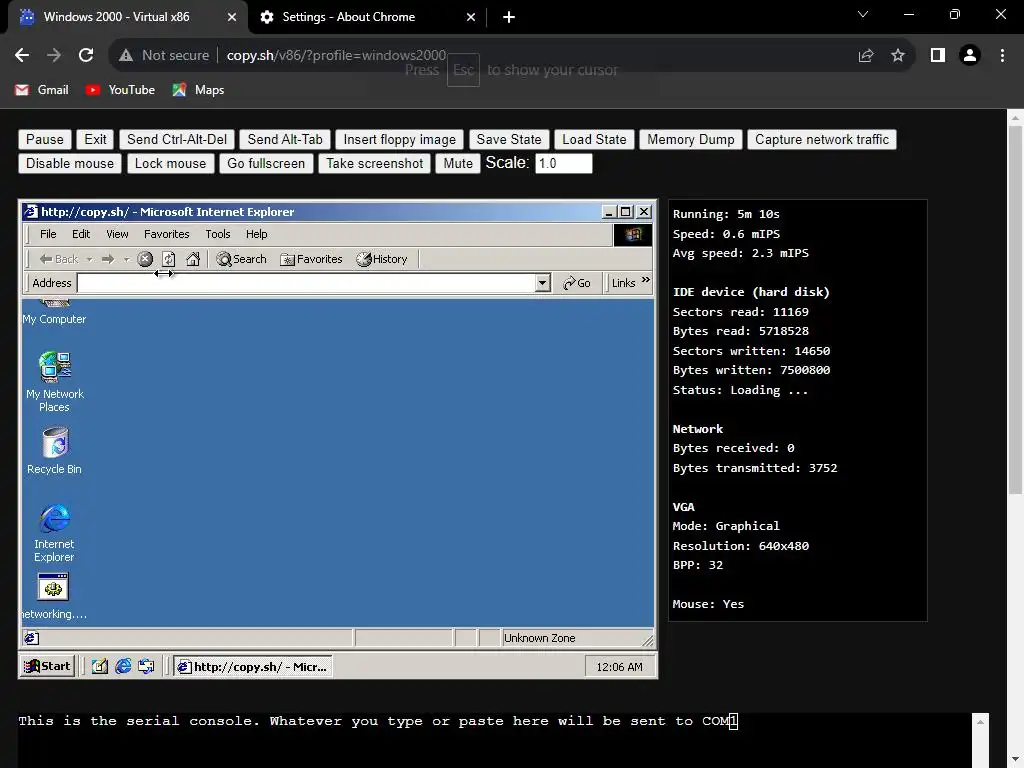Switch to Settings - About Chrome tab

367,17
